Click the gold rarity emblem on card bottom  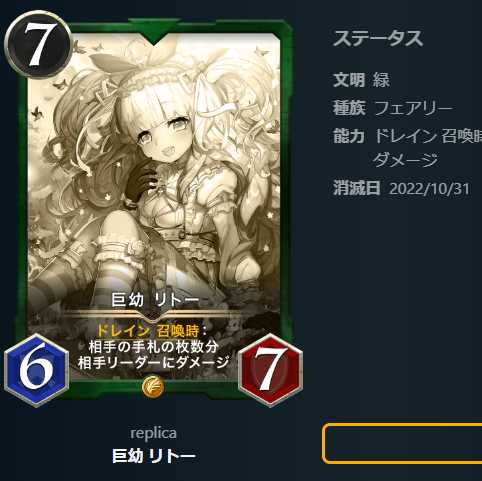[x=153, y=387]
